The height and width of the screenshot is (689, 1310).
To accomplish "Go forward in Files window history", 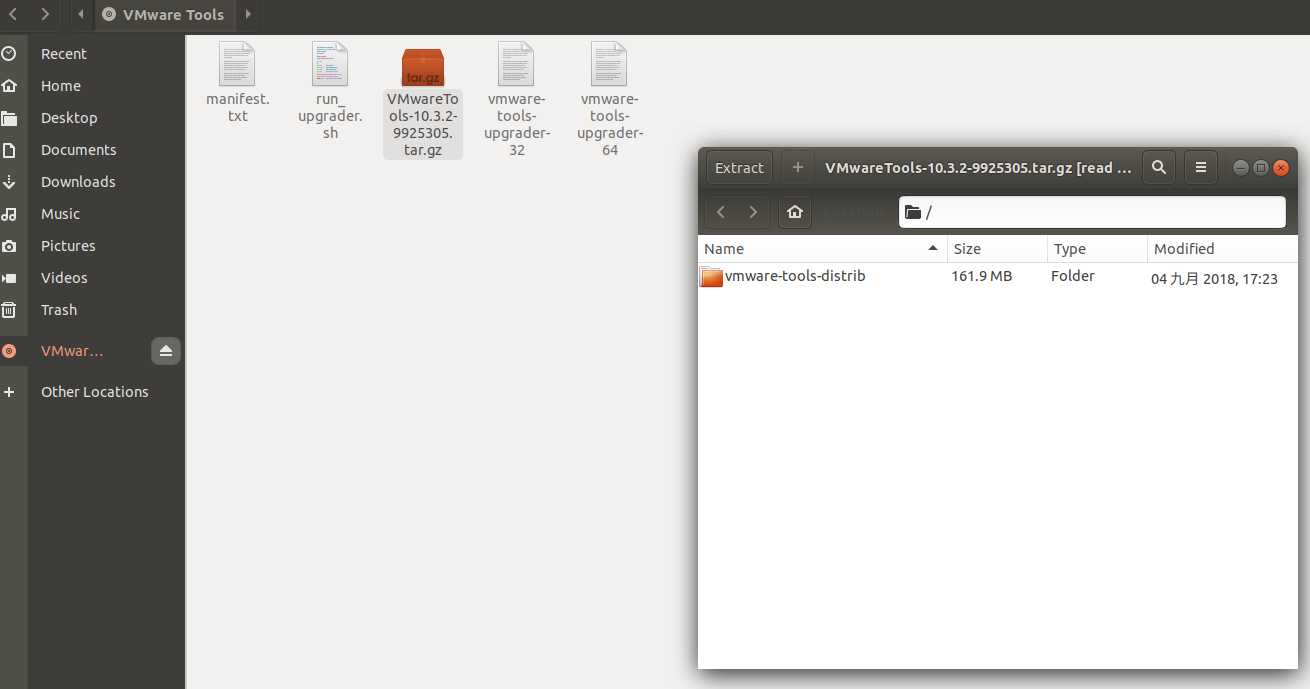I will (x=45, y=14).
